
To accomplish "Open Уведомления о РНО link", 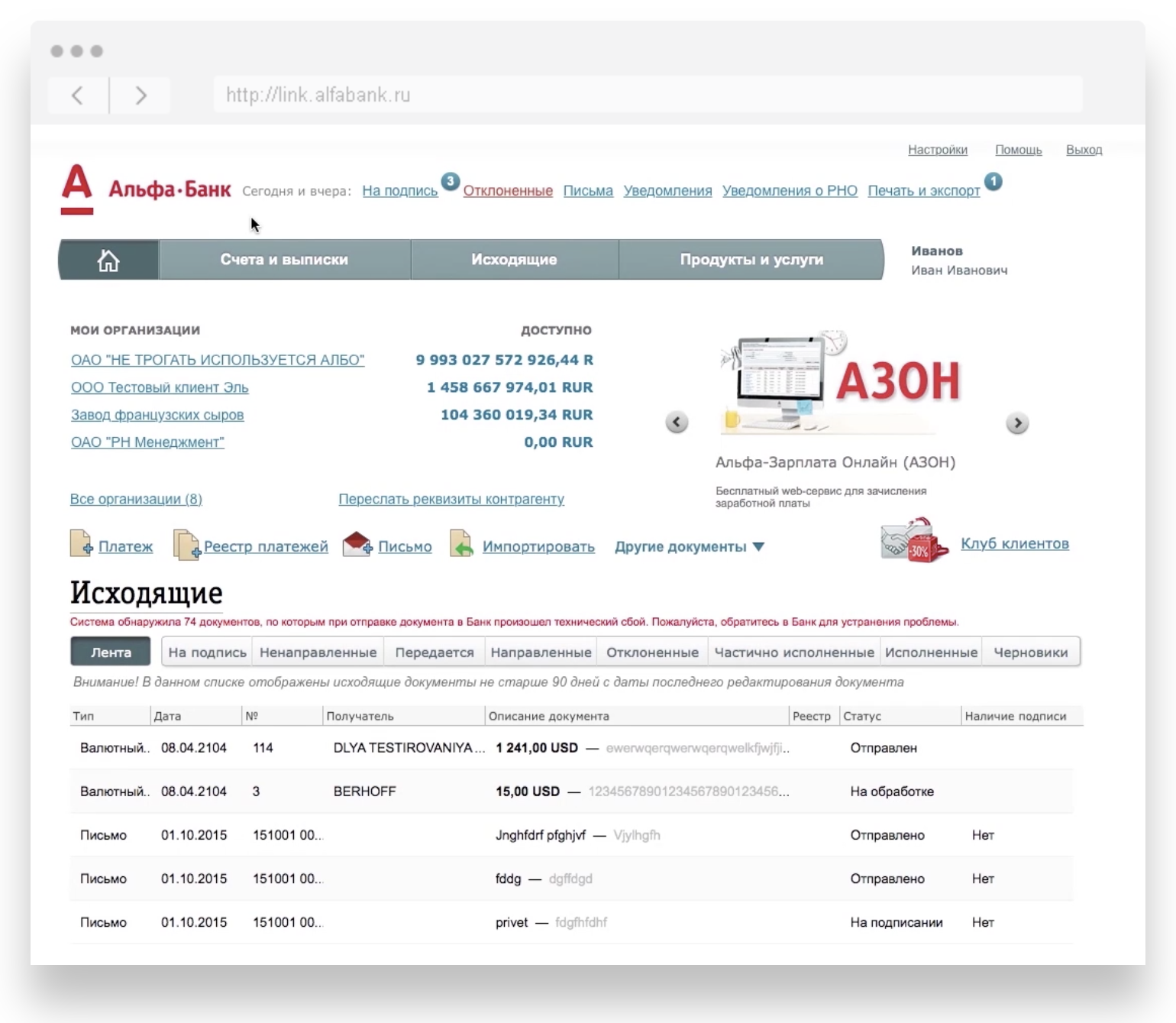I will [790, 191].
